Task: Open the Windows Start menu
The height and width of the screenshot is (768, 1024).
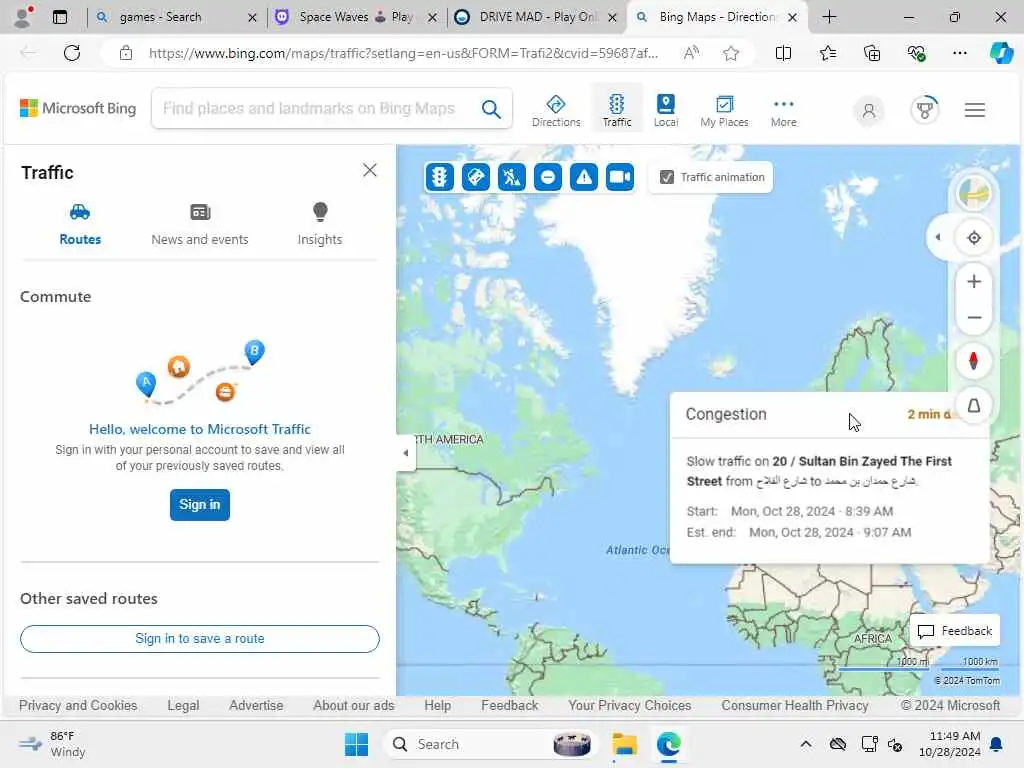Action: [x=357, y=744]
